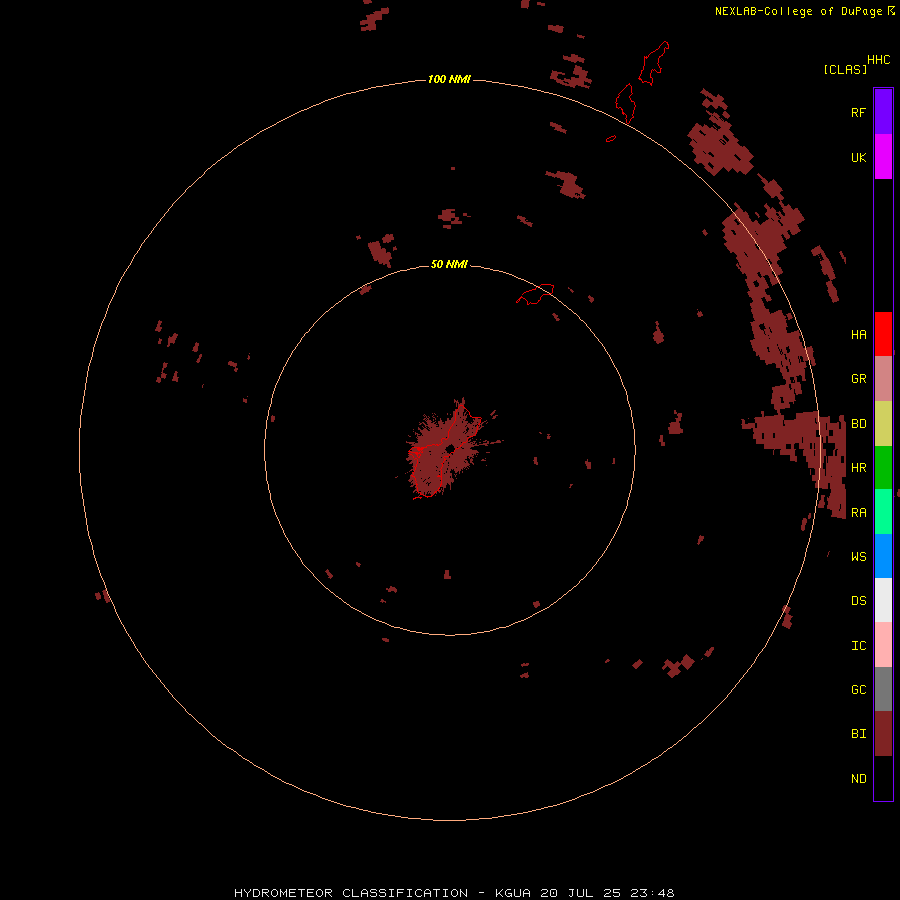Screen dimensions: 900x900
Task: Click the HYDROMETEOR CLASSIFICATION title text
Action: coord(351,893)
